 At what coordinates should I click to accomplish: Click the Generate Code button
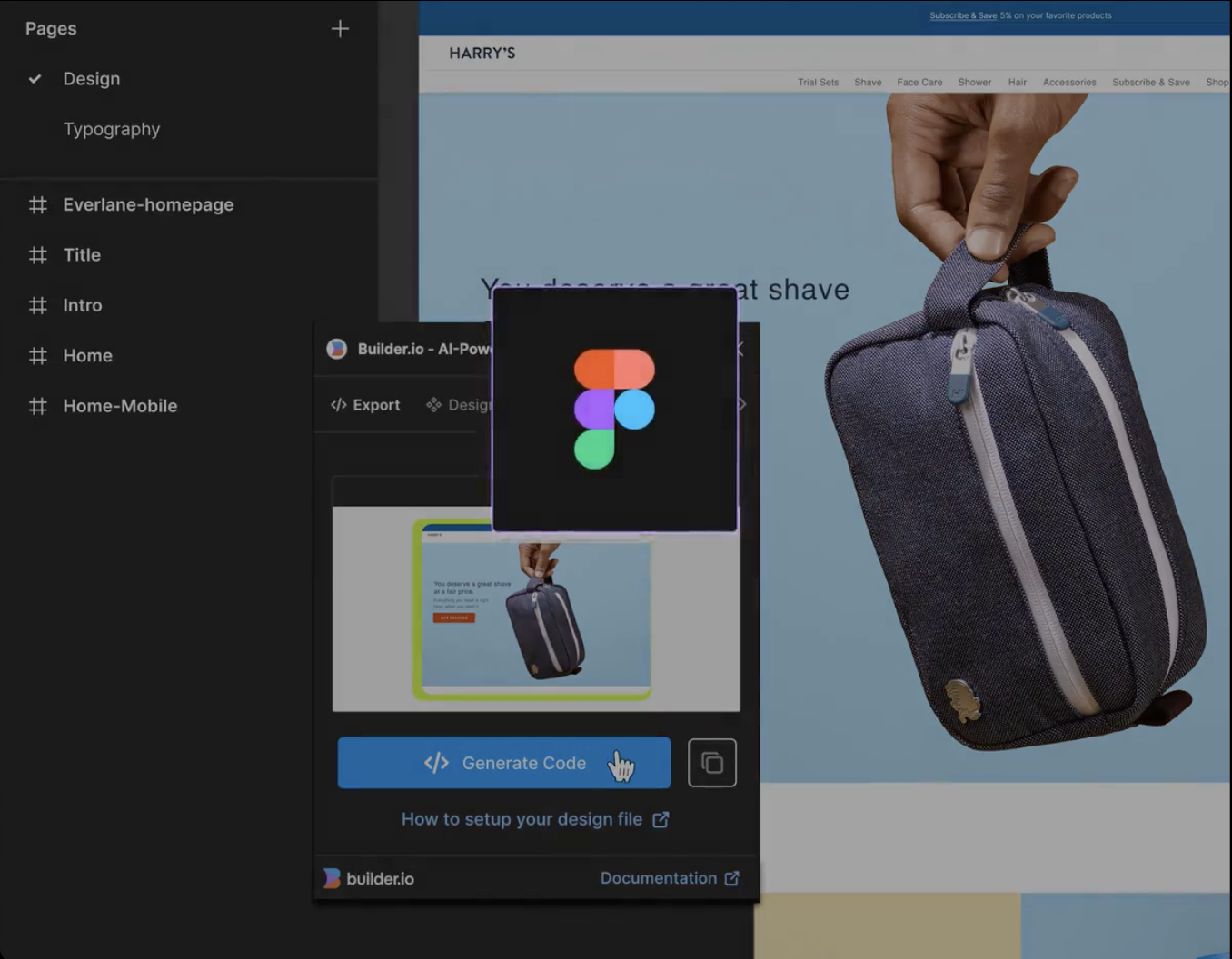[x=504, y=763]
